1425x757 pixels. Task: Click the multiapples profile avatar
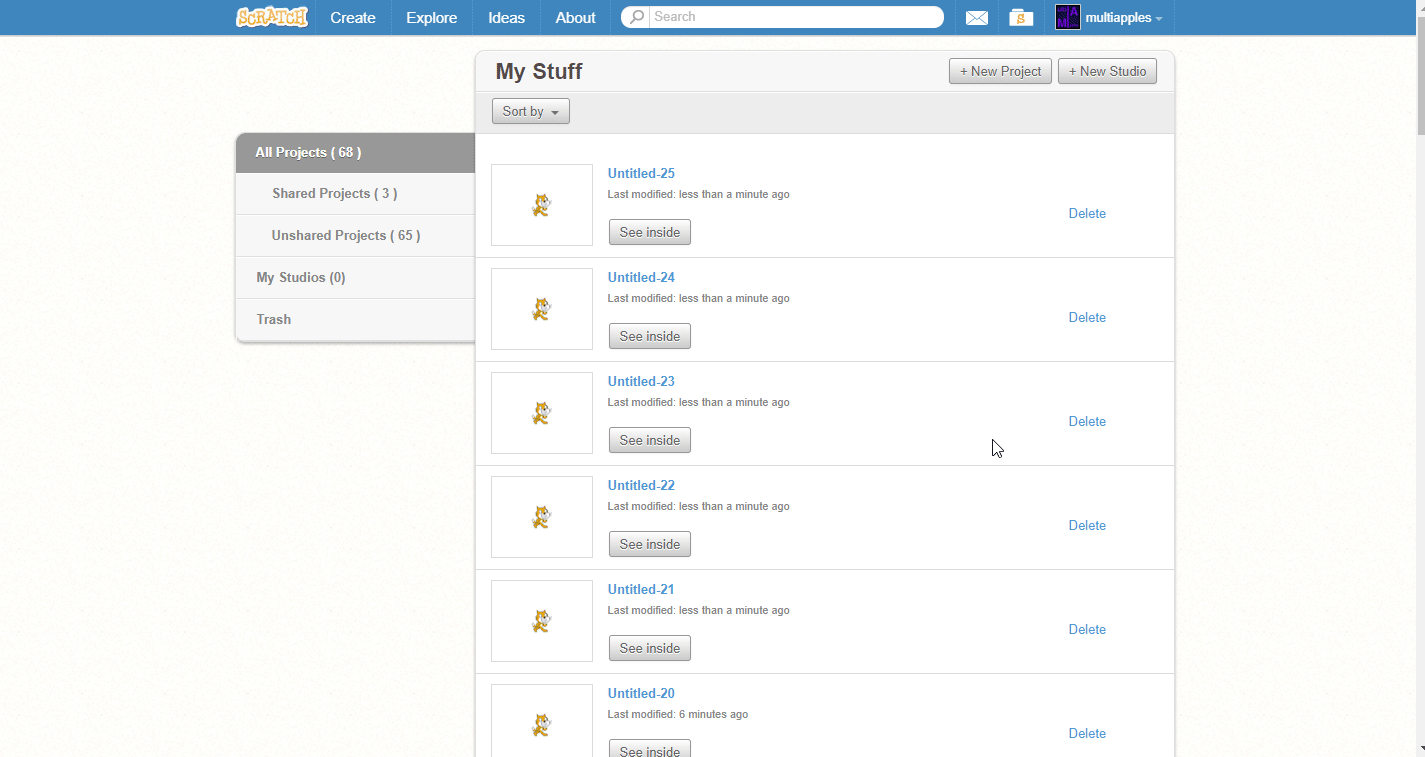(1068, 17)
